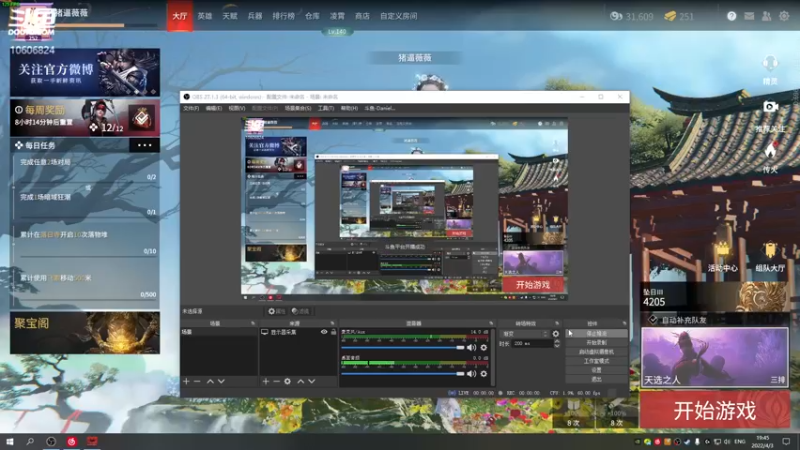This screenshot has height=450, width=800.
Task: Click 启动虚拟摄像机 button
Action: click(596, 352)
